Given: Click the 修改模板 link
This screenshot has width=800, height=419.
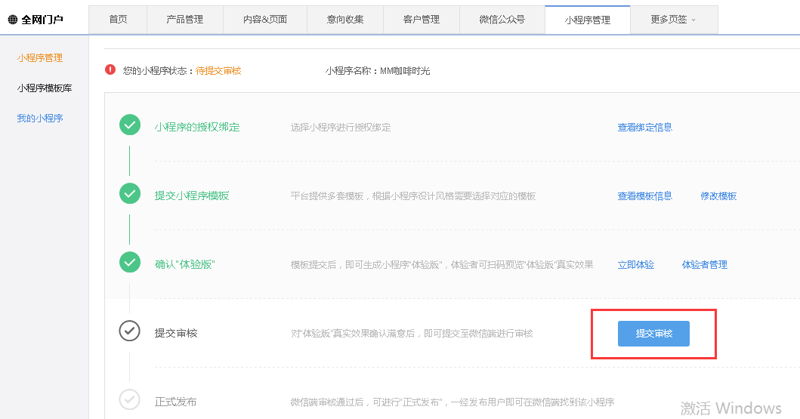Looking at the screenshot, I should 718,196.
